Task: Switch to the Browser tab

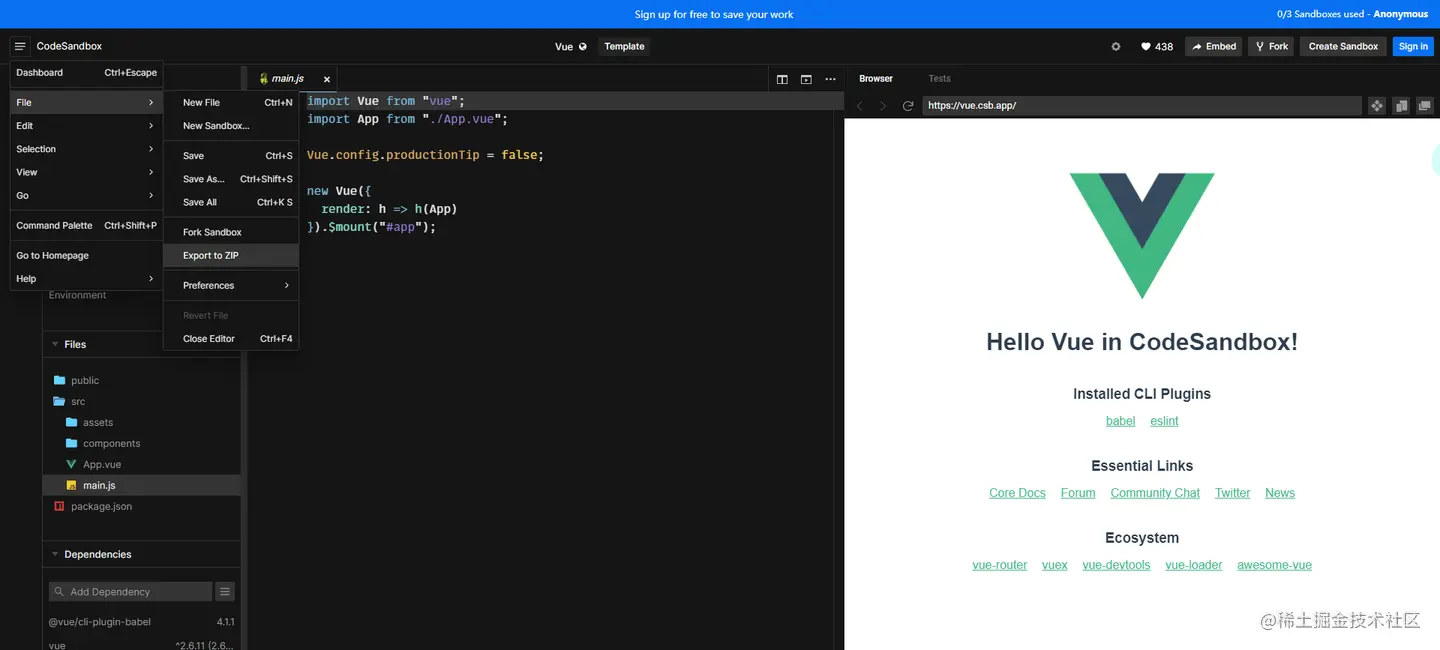Action: point(876,78)
